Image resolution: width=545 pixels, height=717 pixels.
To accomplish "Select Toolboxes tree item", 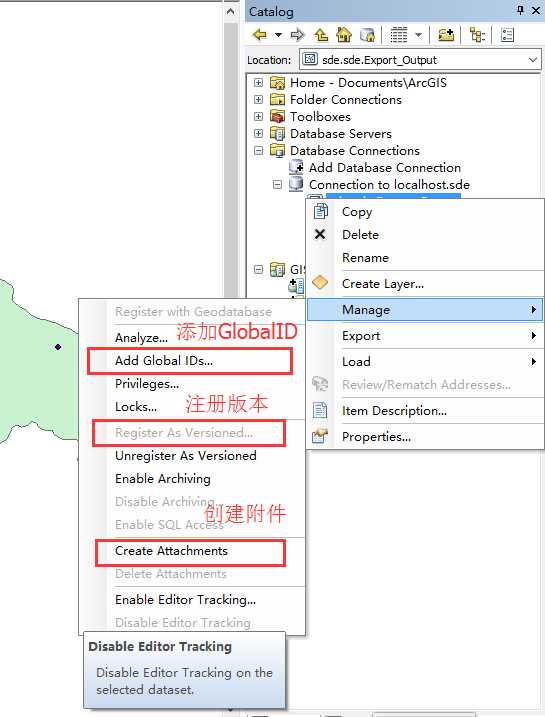I will [320, 117].
